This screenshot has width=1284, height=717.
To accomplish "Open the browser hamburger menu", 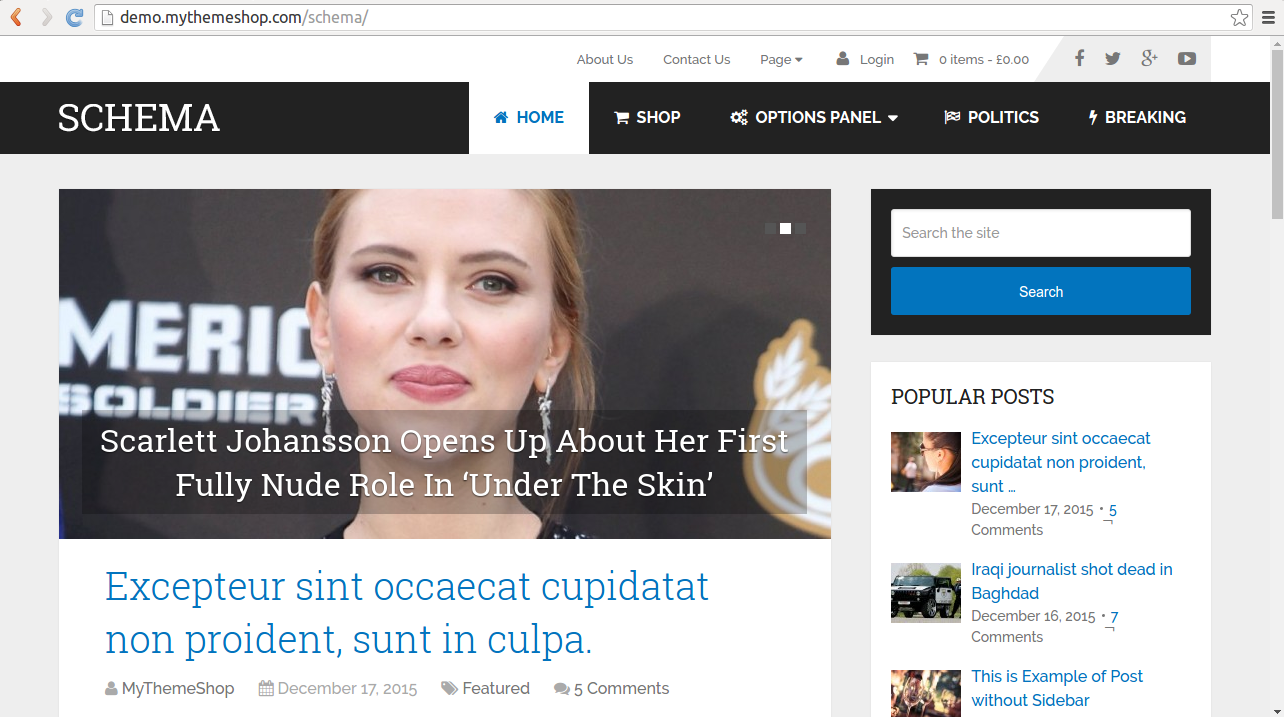I will [x=1269, y=17].
